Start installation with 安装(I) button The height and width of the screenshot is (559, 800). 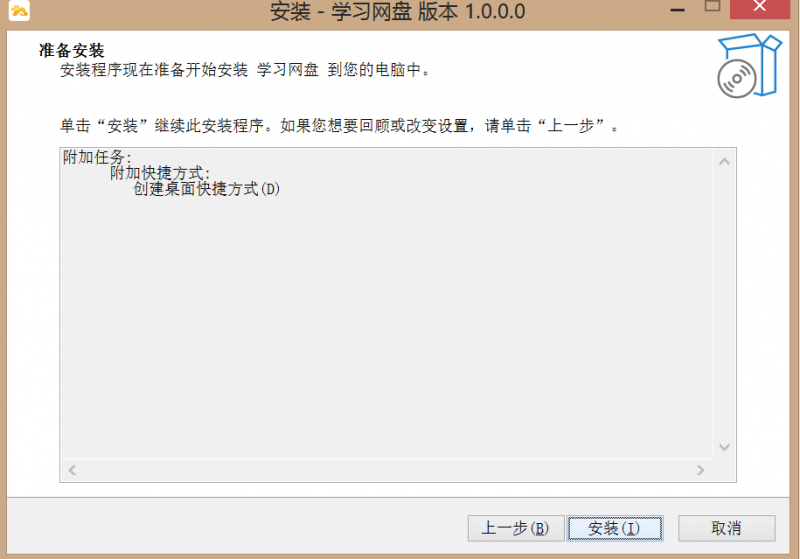[615, 528]
